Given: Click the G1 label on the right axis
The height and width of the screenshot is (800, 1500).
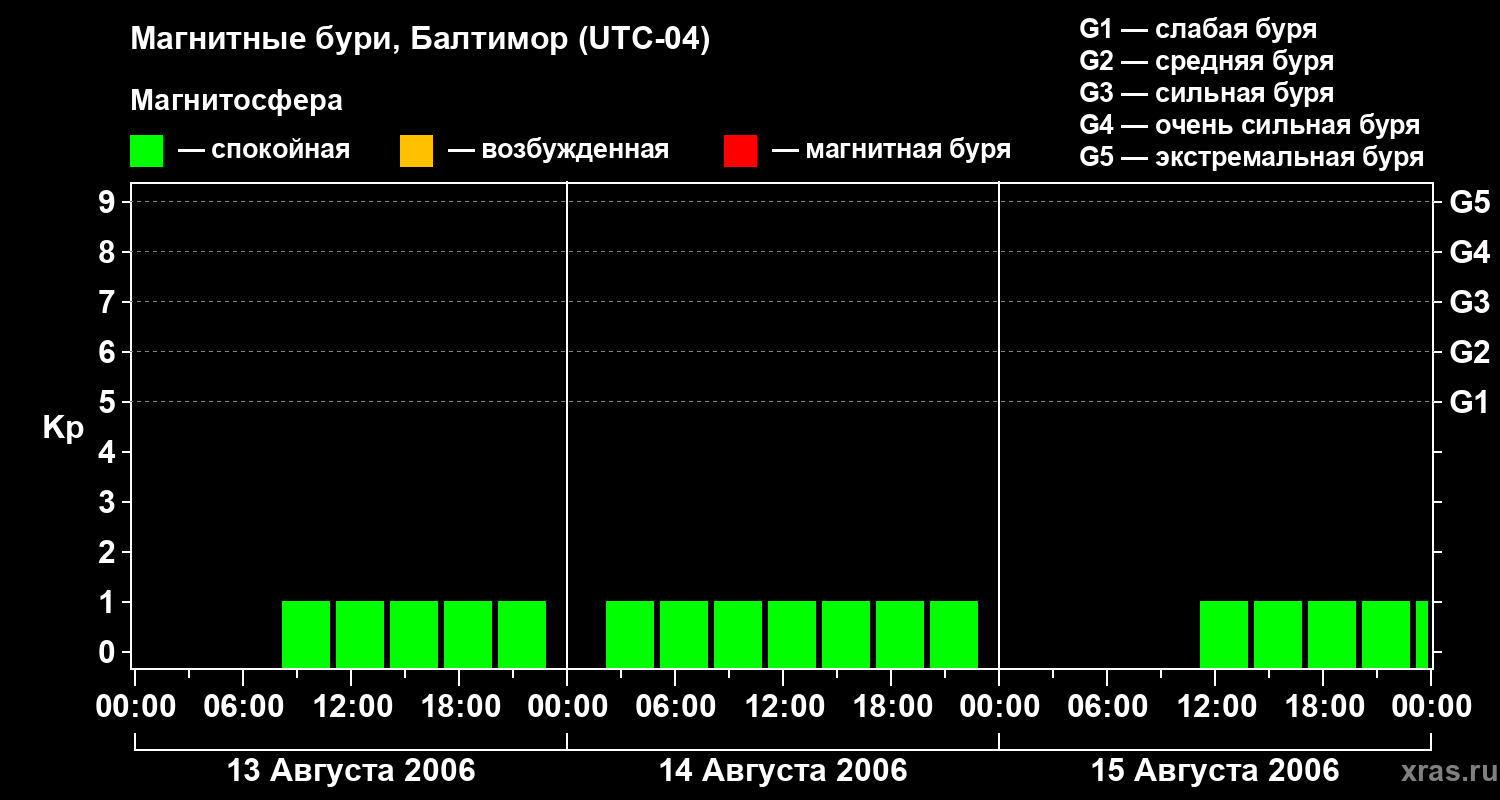Looking at the screenshot, I should [1470, 402].
